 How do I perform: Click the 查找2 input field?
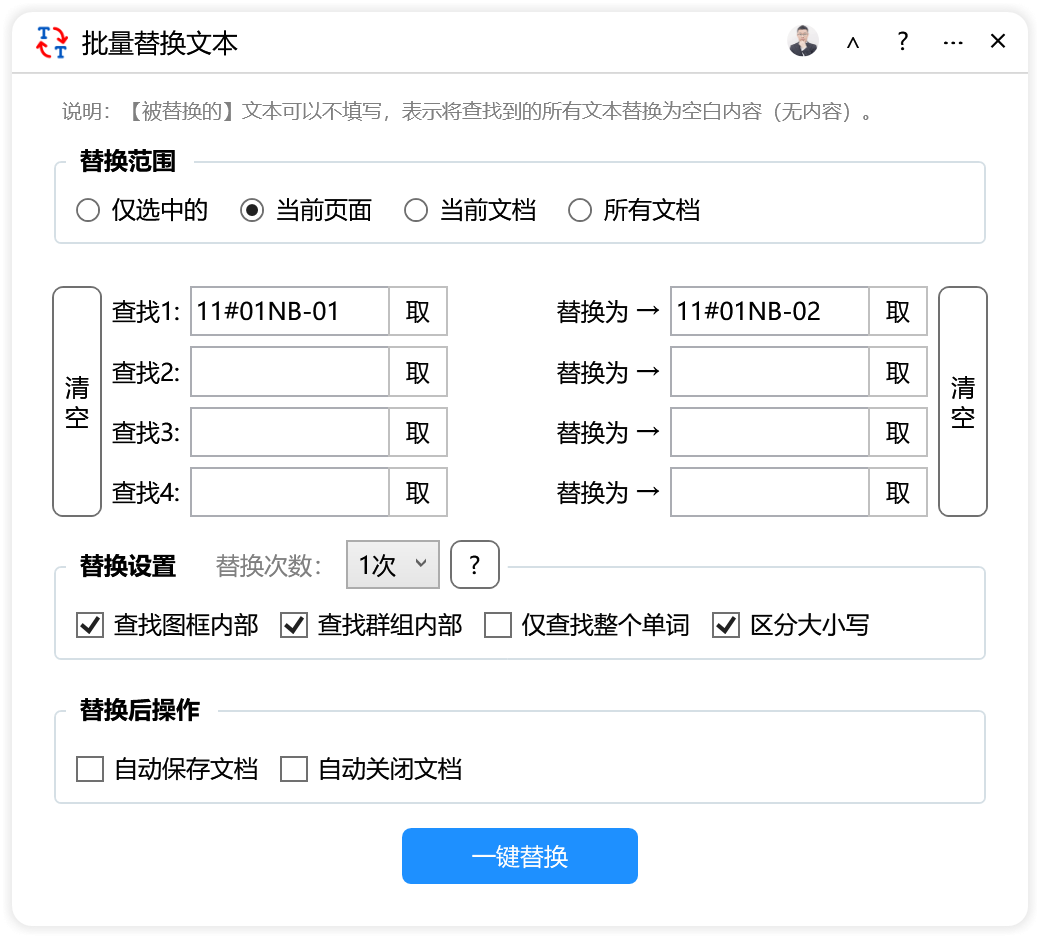point(289,372)
